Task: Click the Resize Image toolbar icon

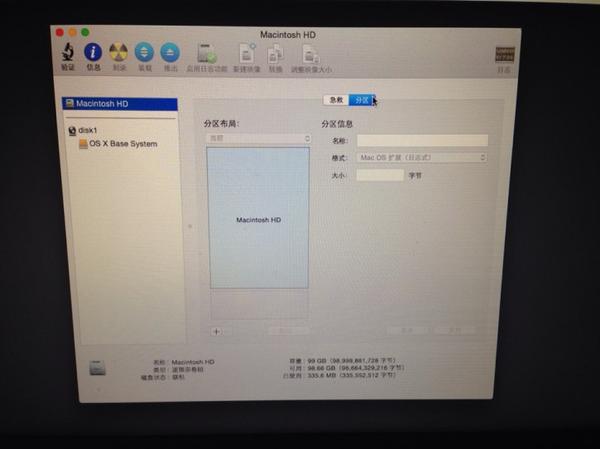Action: click(x=311, y=54)
